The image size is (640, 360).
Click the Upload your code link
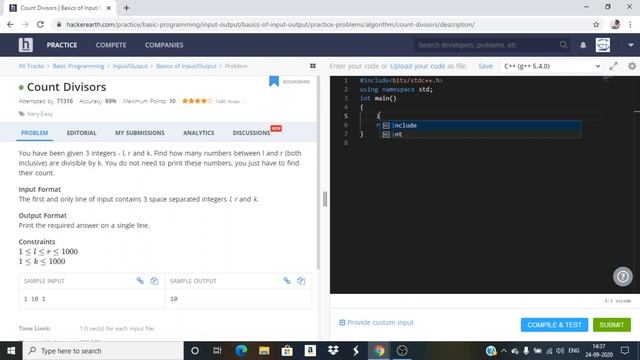[x=417, y=66]
